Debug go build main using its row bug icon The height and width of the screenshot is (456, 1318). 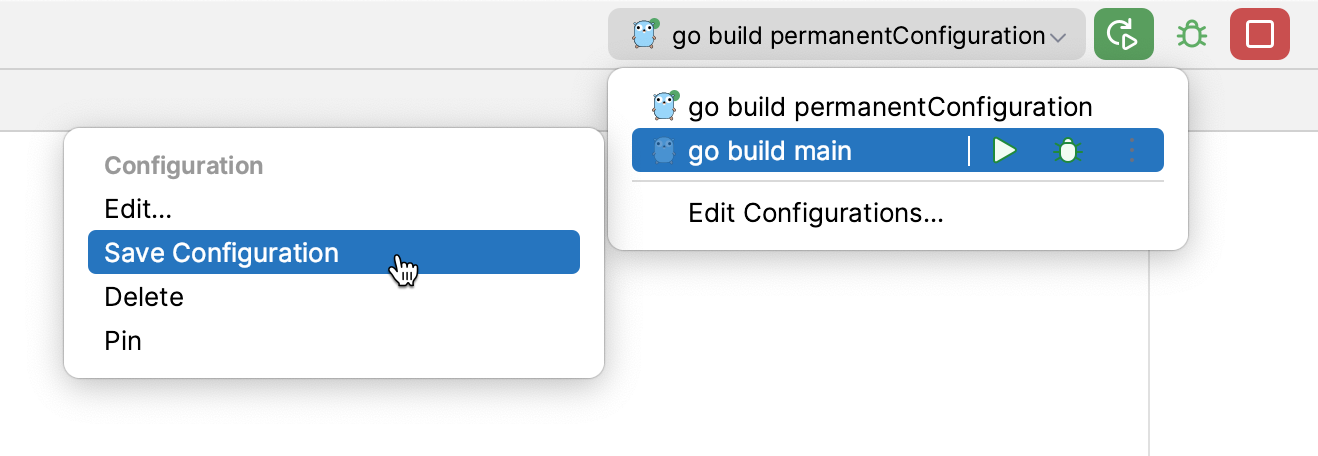[x=1068, y=151]
